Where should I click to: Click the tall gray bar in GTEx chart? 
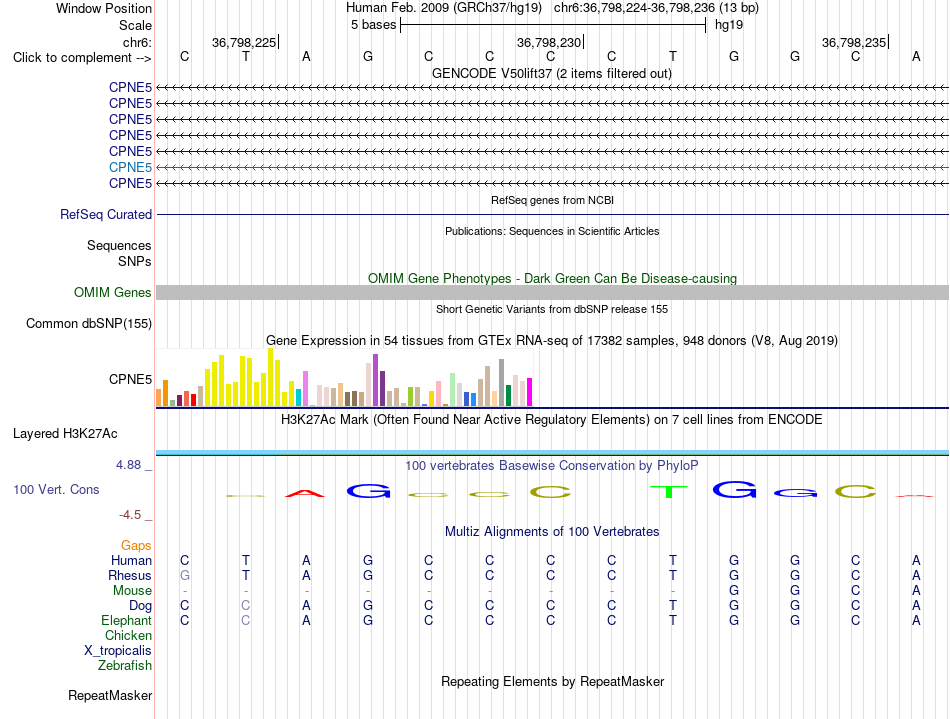pyautogui.click(x=502, y=382)
